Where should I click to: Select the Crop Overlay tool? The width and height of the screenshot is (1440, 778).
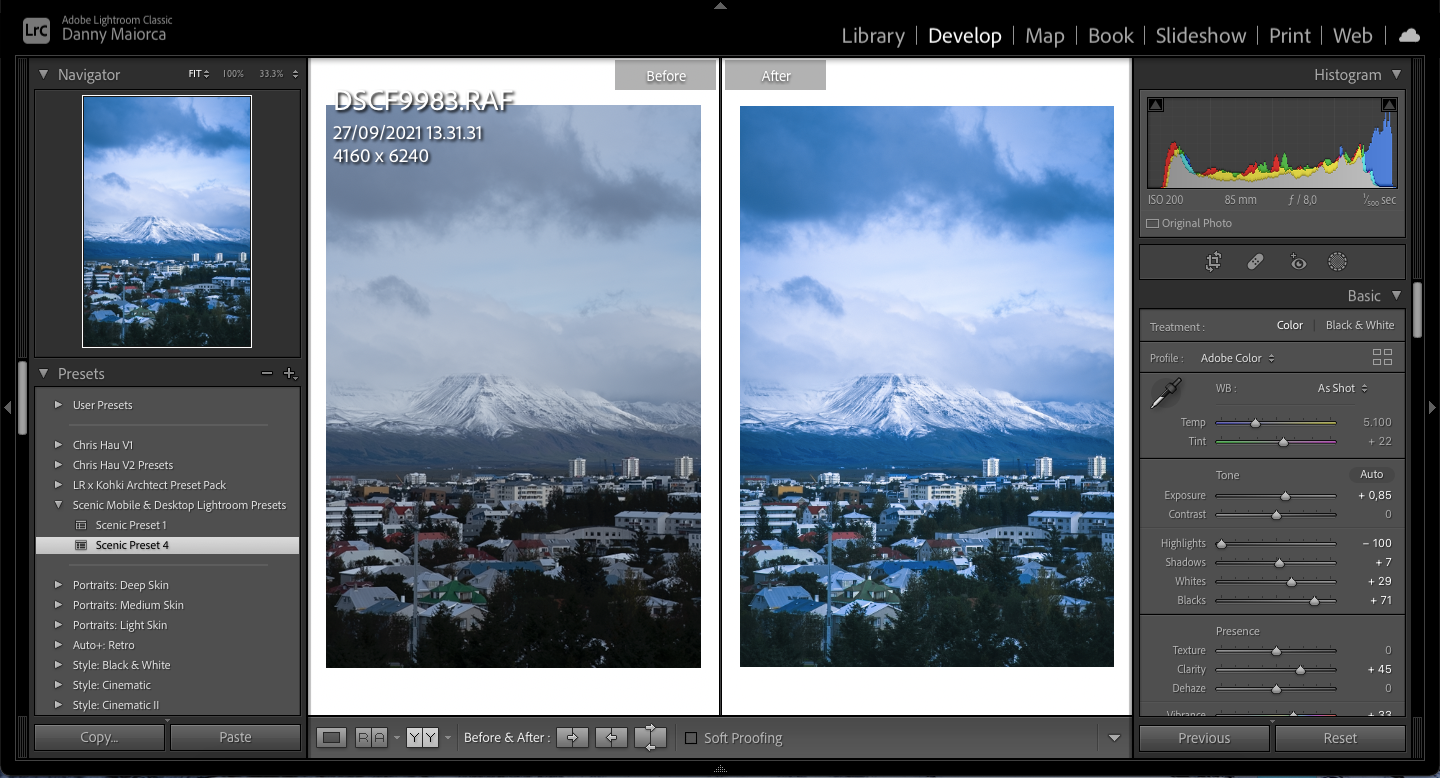(x=1213, y=262)
